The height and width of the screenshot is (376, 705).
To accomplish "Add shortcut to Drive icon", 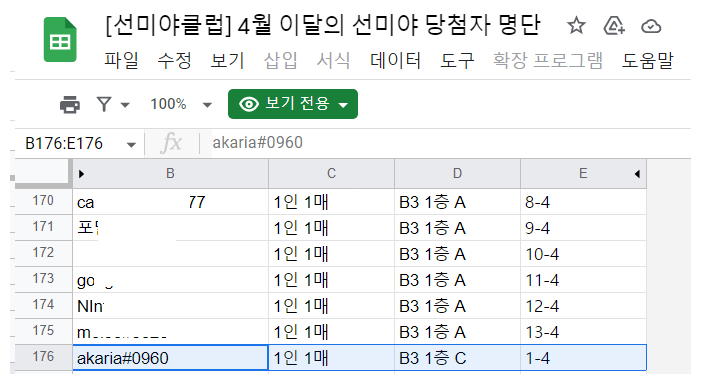I will [614, 26].
